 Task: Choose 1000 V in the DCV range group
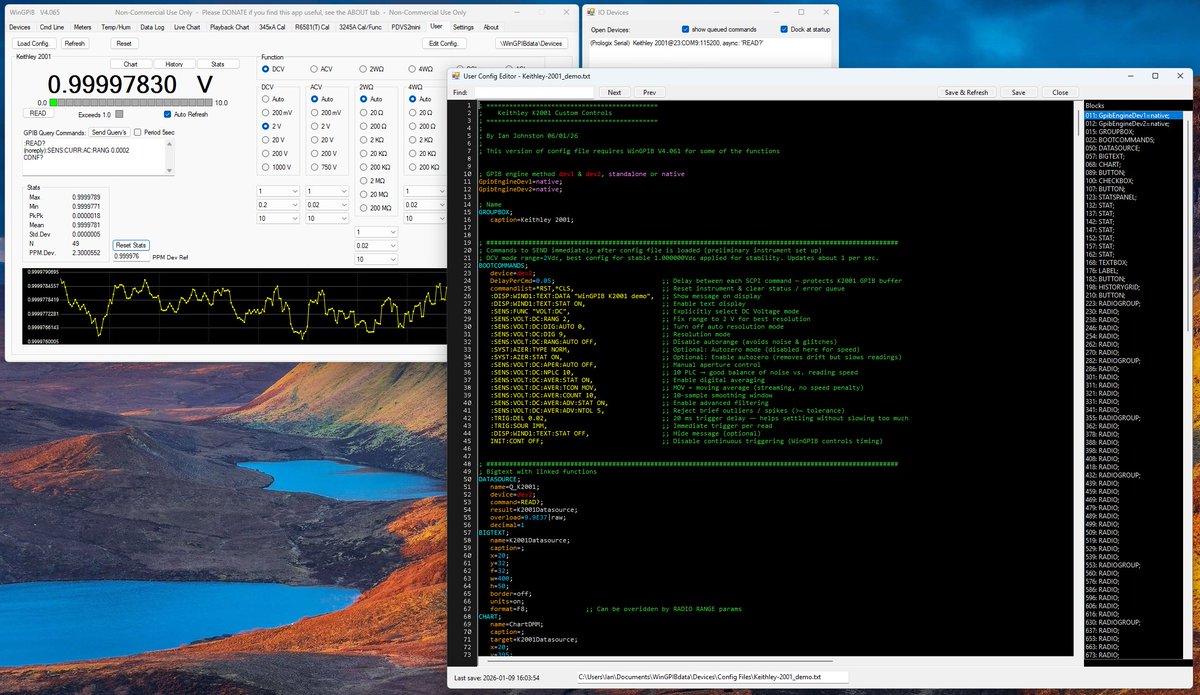point(265,166)
